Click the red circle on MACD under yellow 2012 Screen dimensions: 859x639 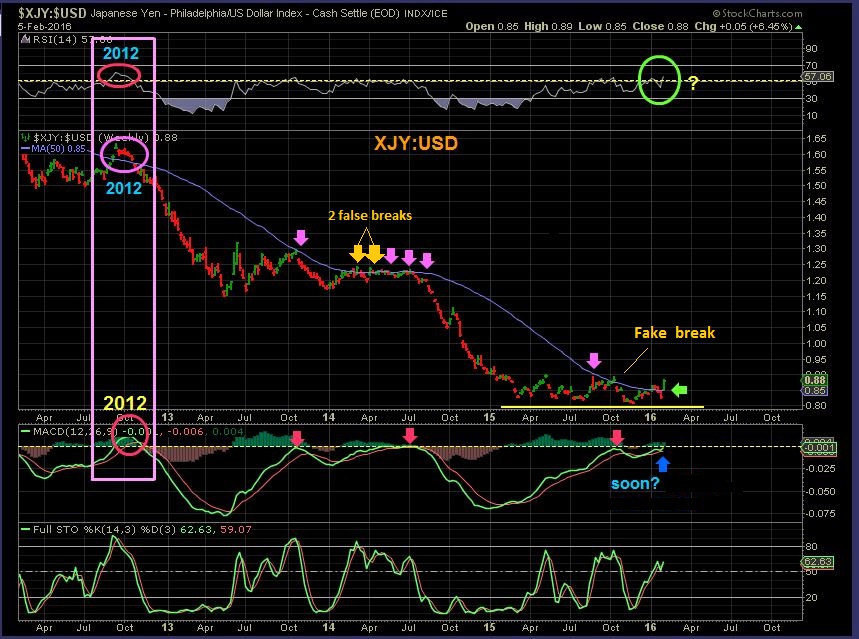coord(130,438)
